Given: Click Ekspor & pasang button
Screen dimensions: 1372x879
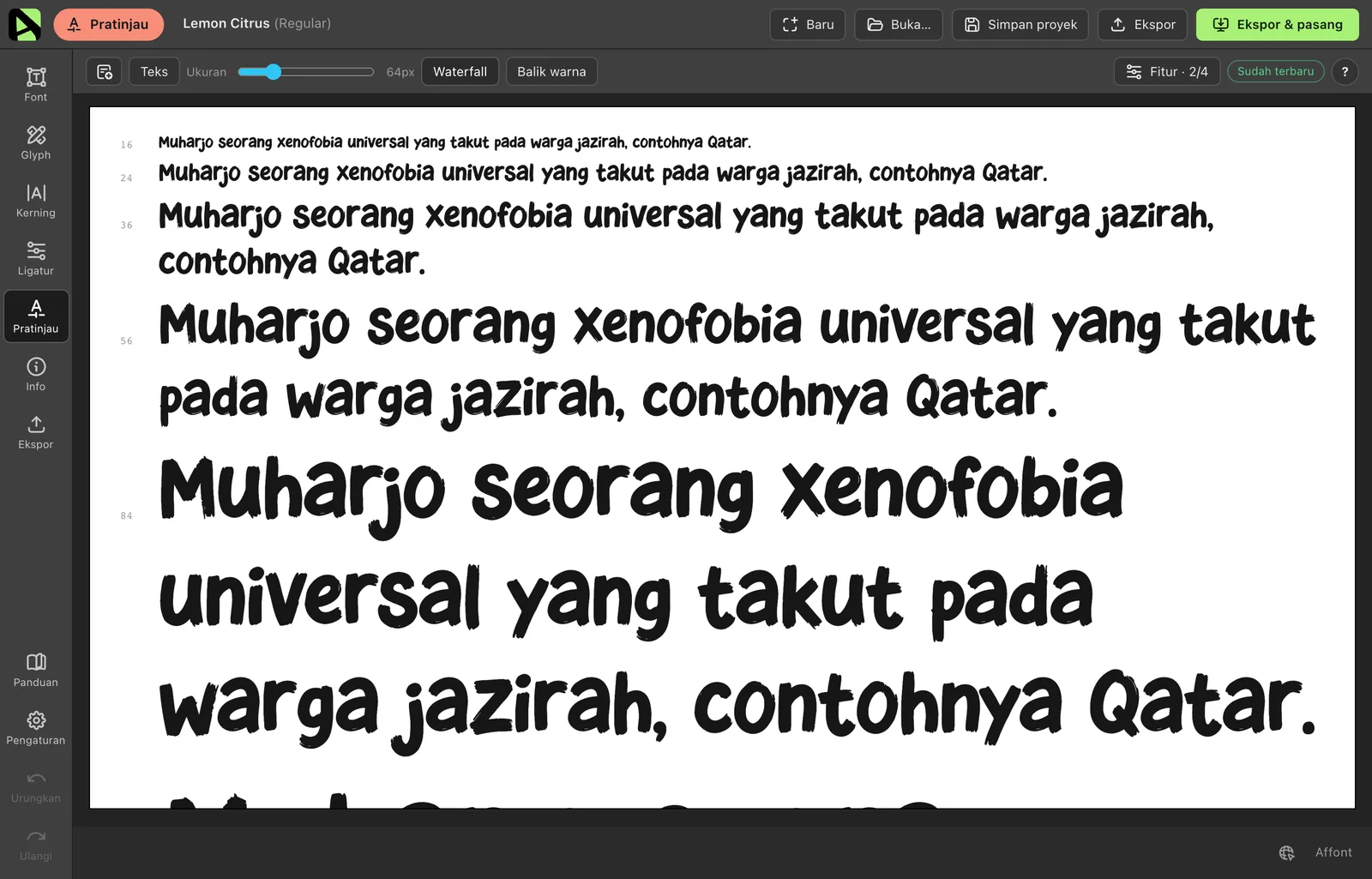Looking at the screenshot, I should point(1278,25).
